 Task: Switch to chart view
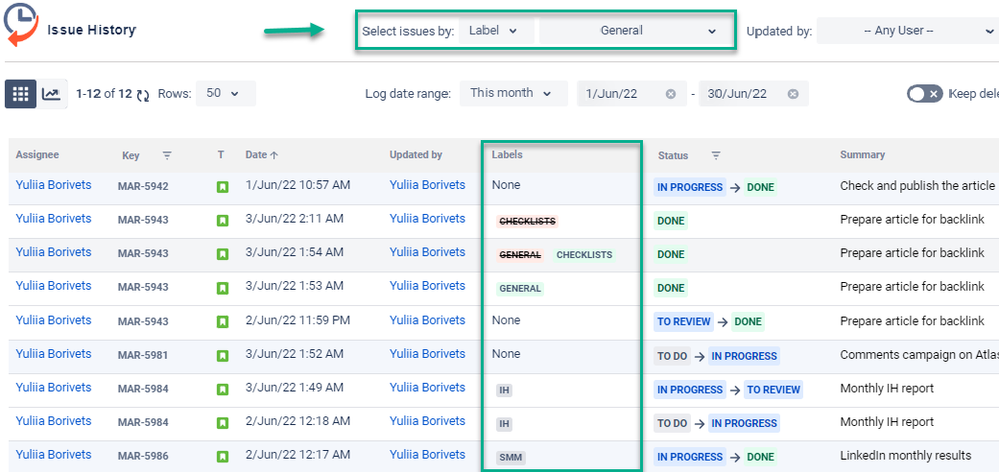pos(52,94)
